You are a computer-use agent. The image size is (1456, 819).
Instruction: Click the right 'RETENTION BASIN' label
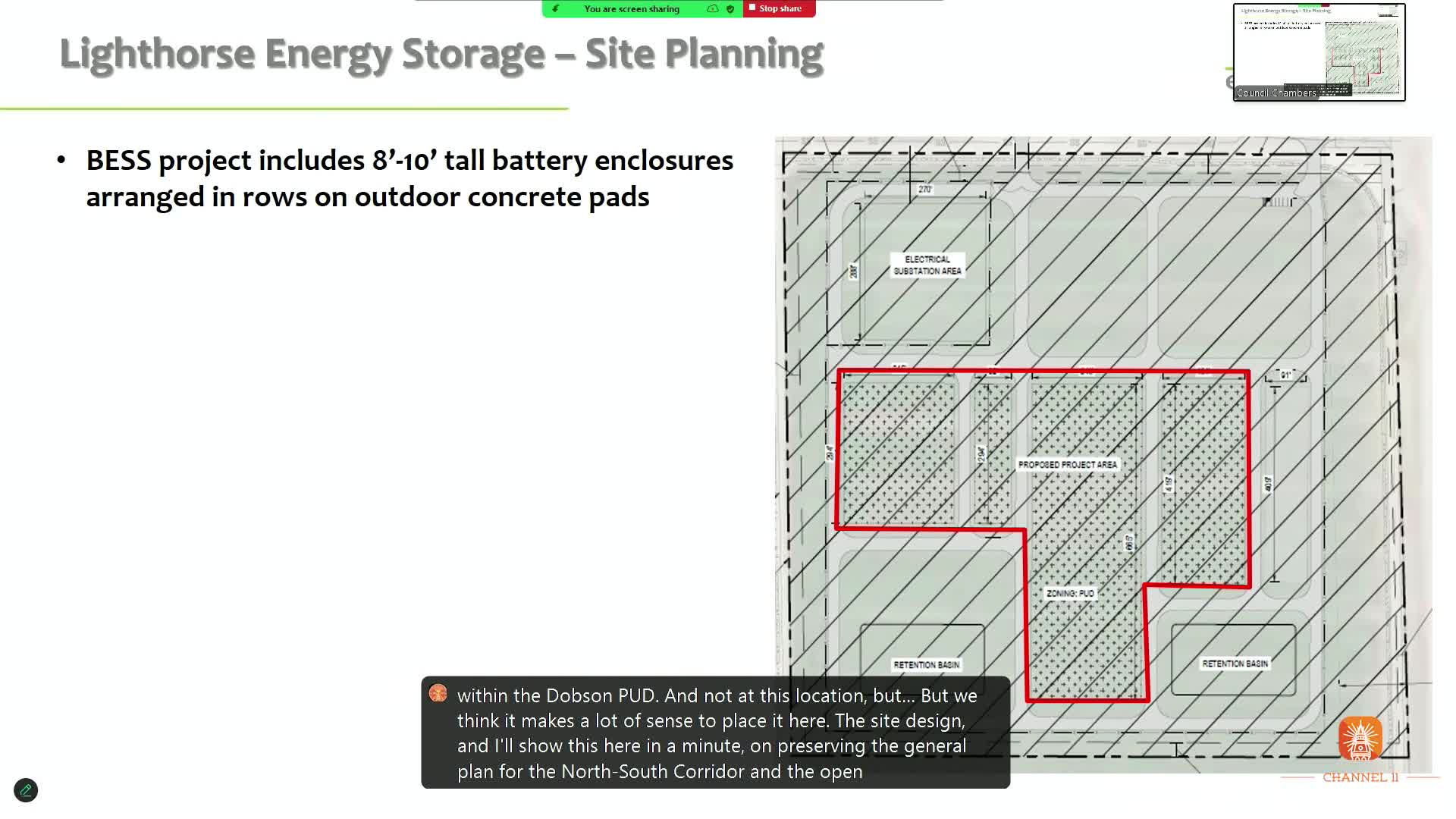[1235, 664]
